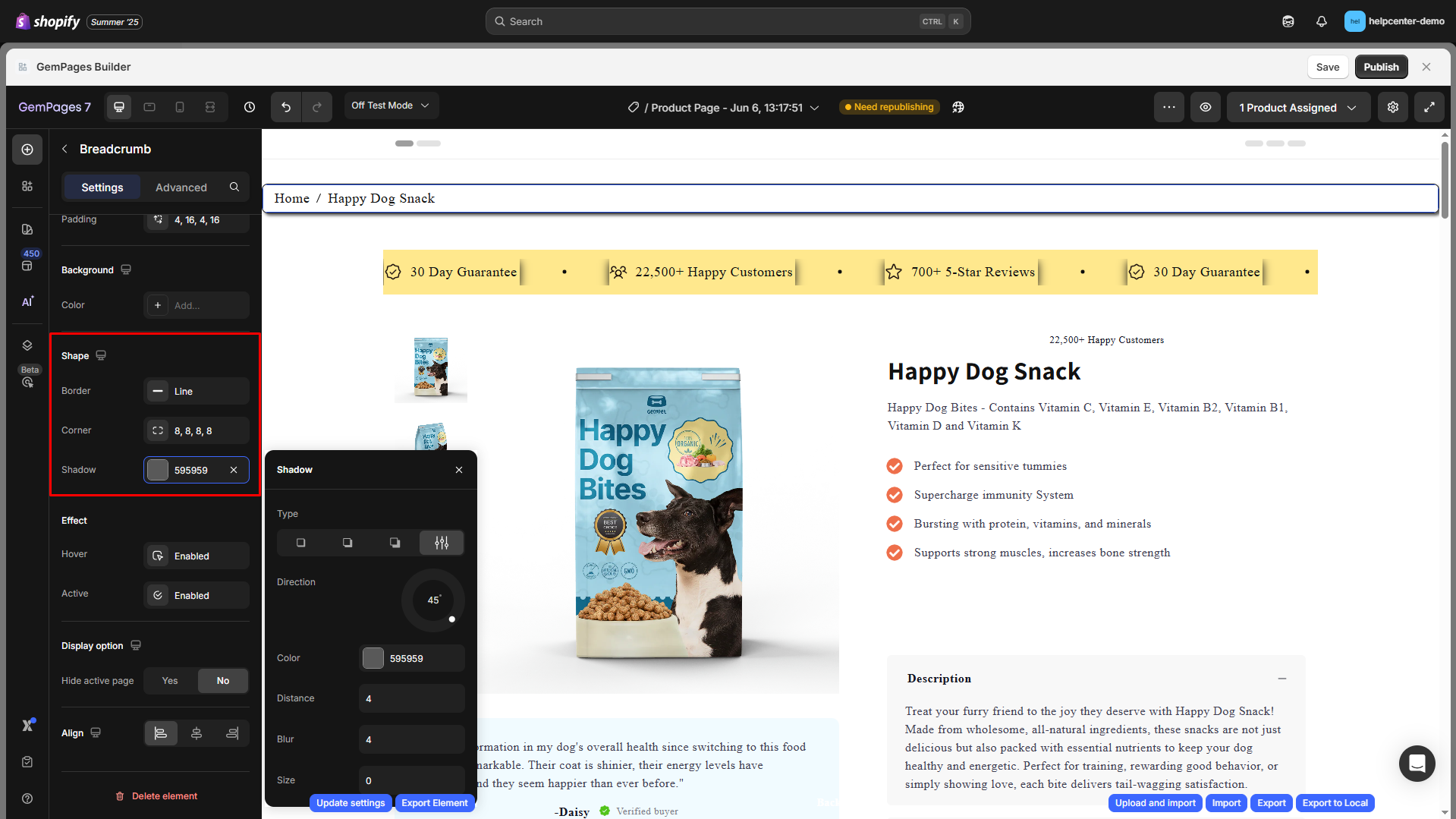Preview page with the eye icon
This screenshot has width=1456, height=819.
(x=1205, y=107)
